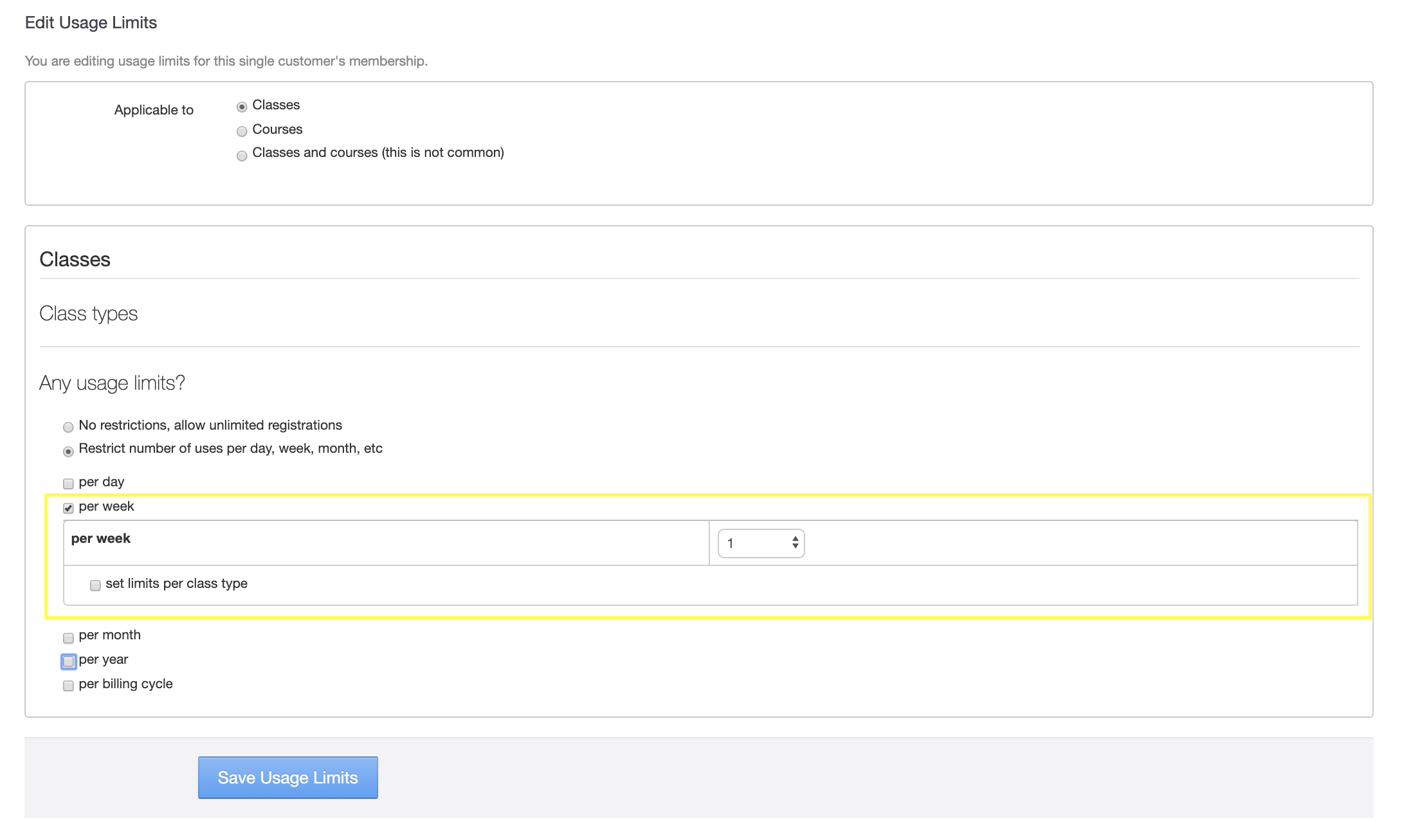Select the Classes radio option
The height and width of the screenshot is (840, 1411).
242,107
